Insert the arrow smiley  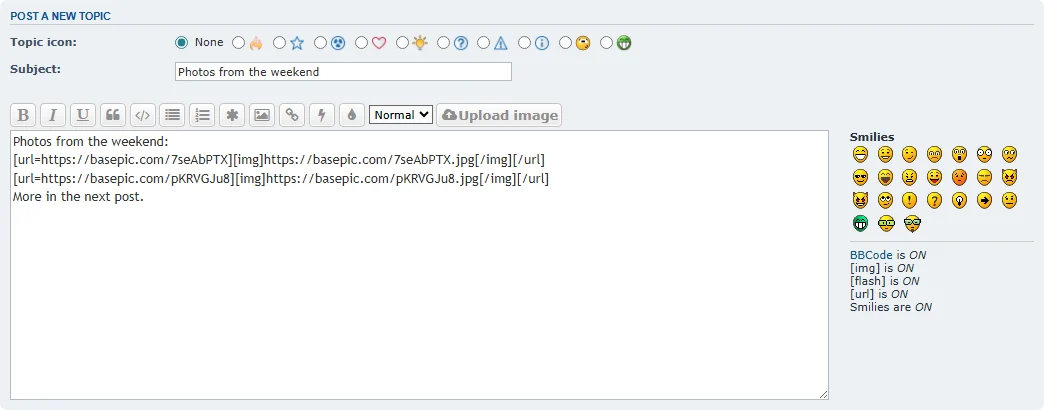984,200
